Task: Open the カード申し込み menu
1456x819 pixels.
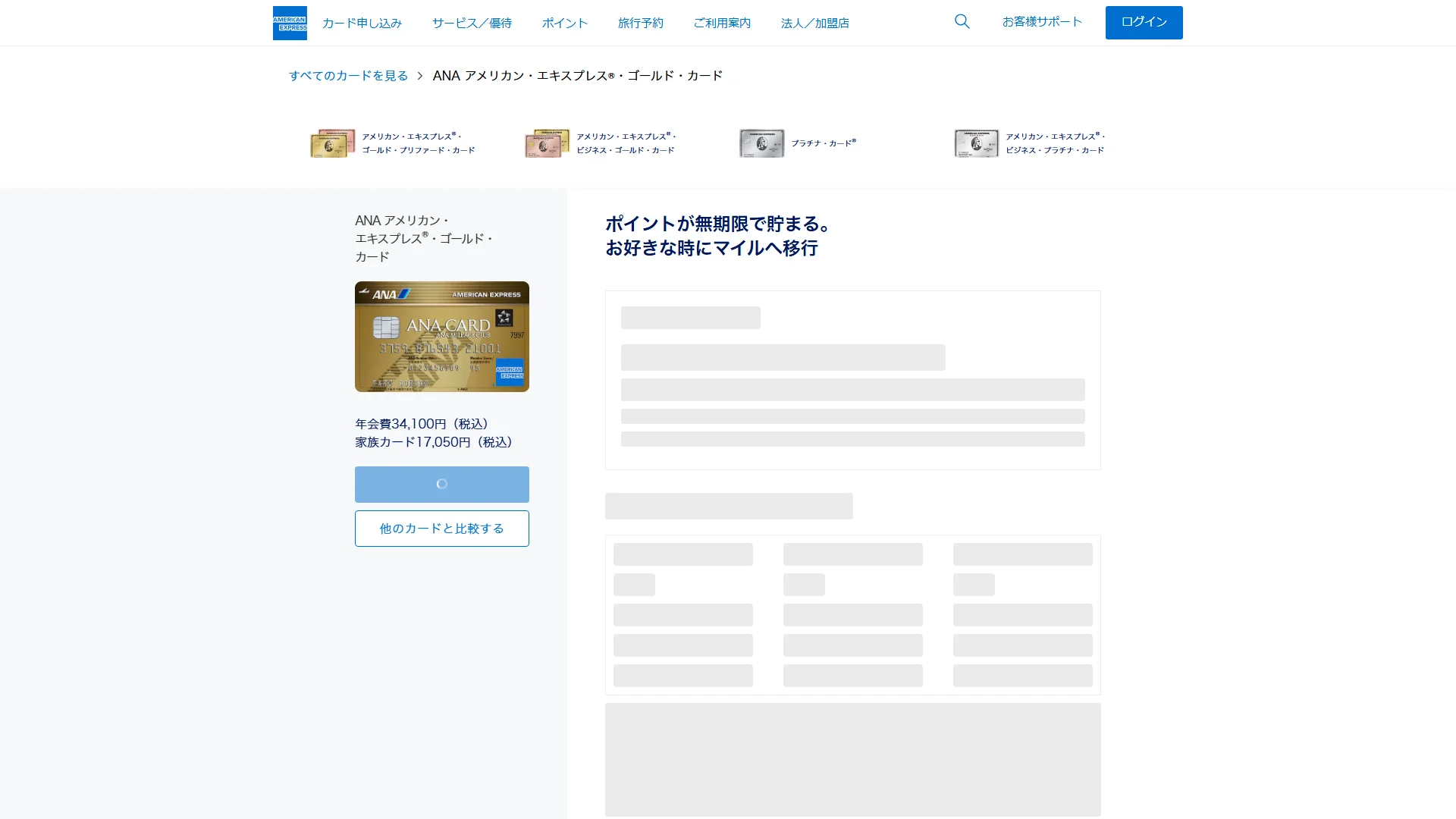Action: [x=362, y=24]
